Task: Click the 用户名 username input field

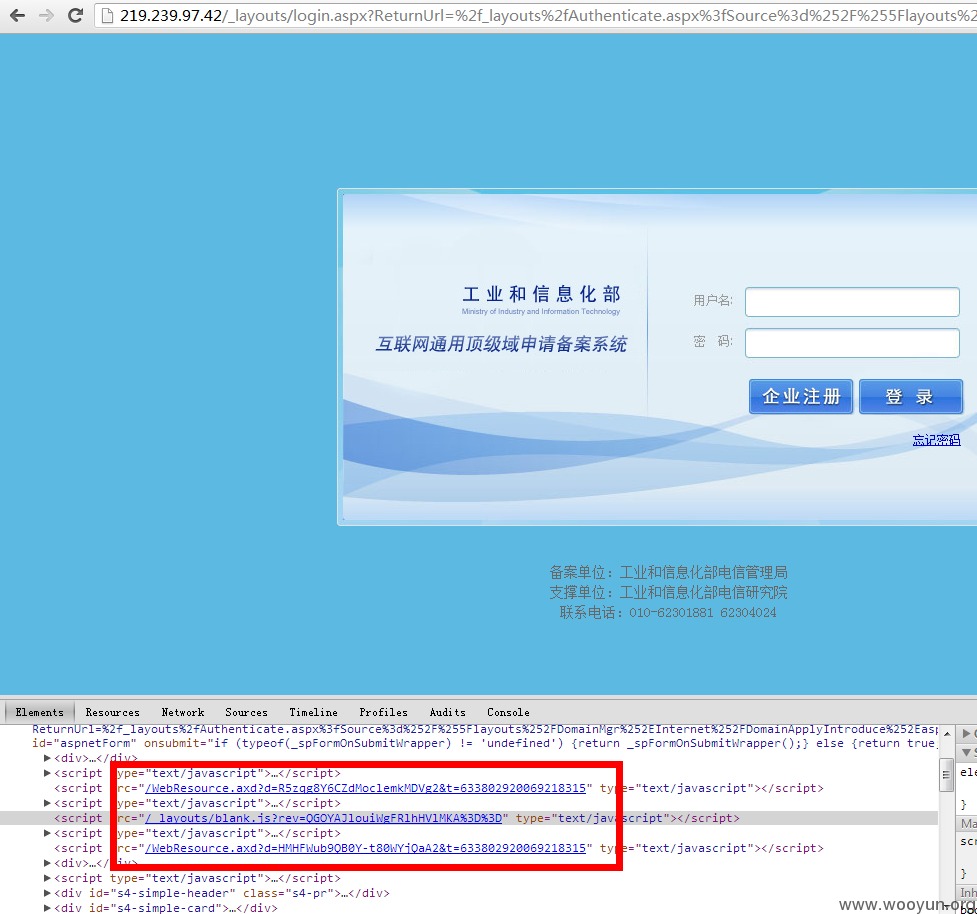Action: [x=852, y=302]
